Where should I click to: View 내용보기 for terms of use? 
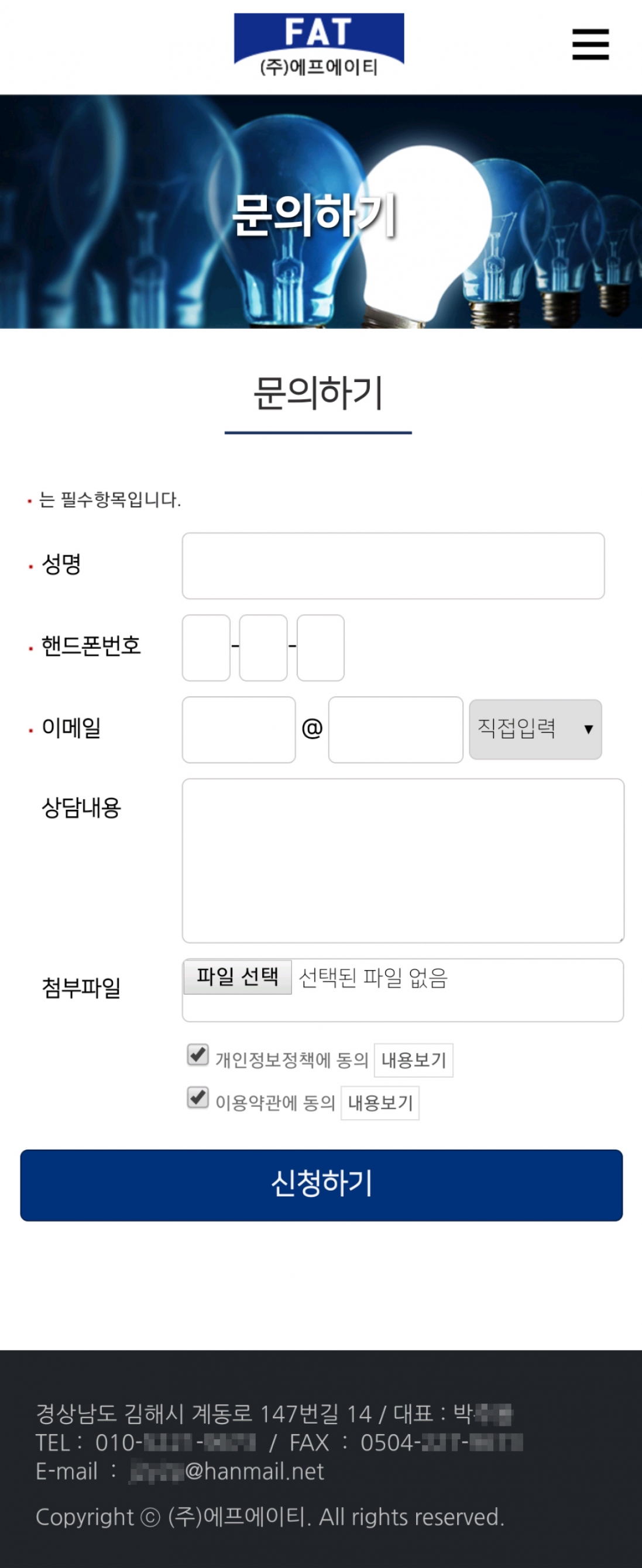pos(380,1103)
